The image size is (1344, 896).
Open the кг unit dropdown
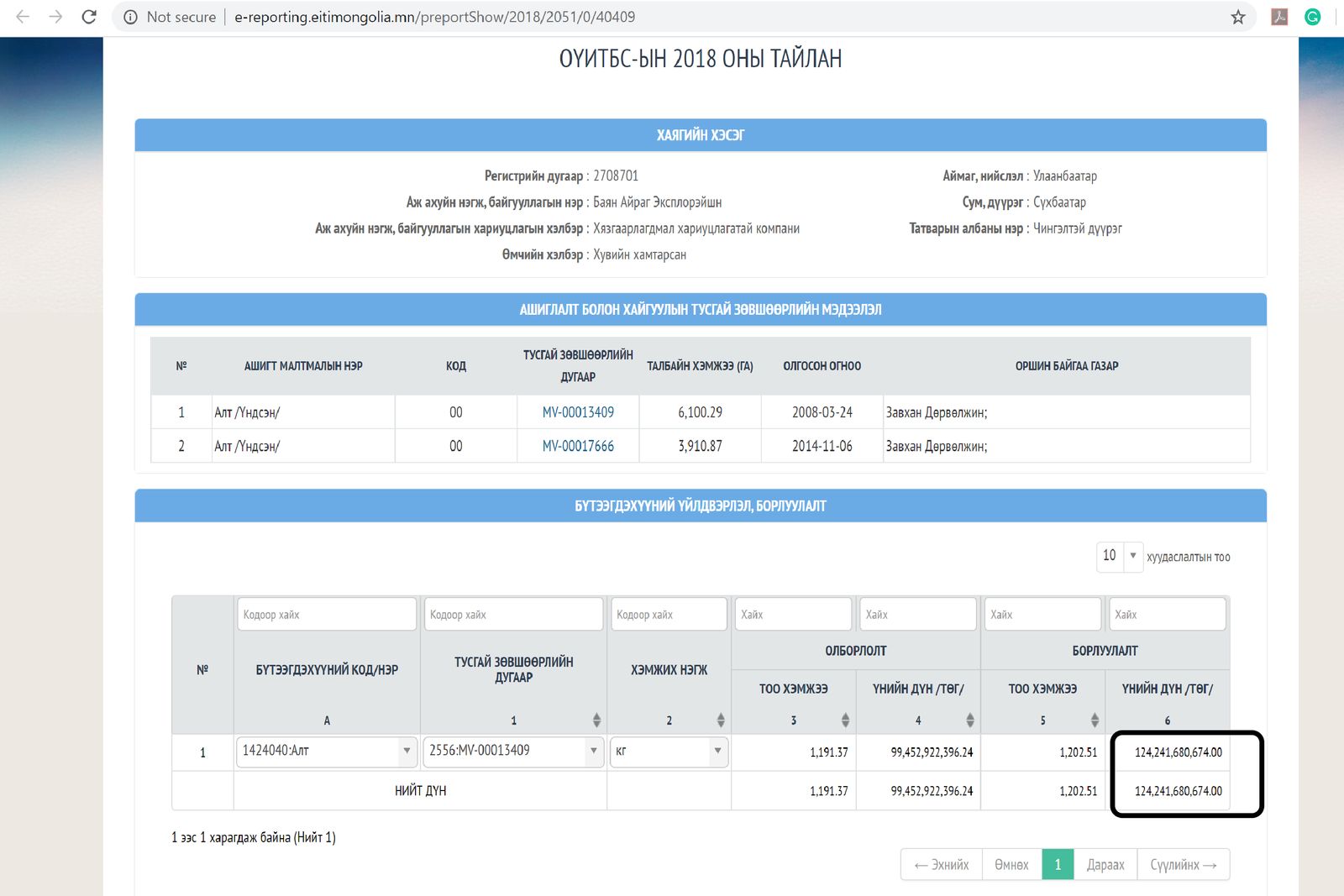coord(669,751)
